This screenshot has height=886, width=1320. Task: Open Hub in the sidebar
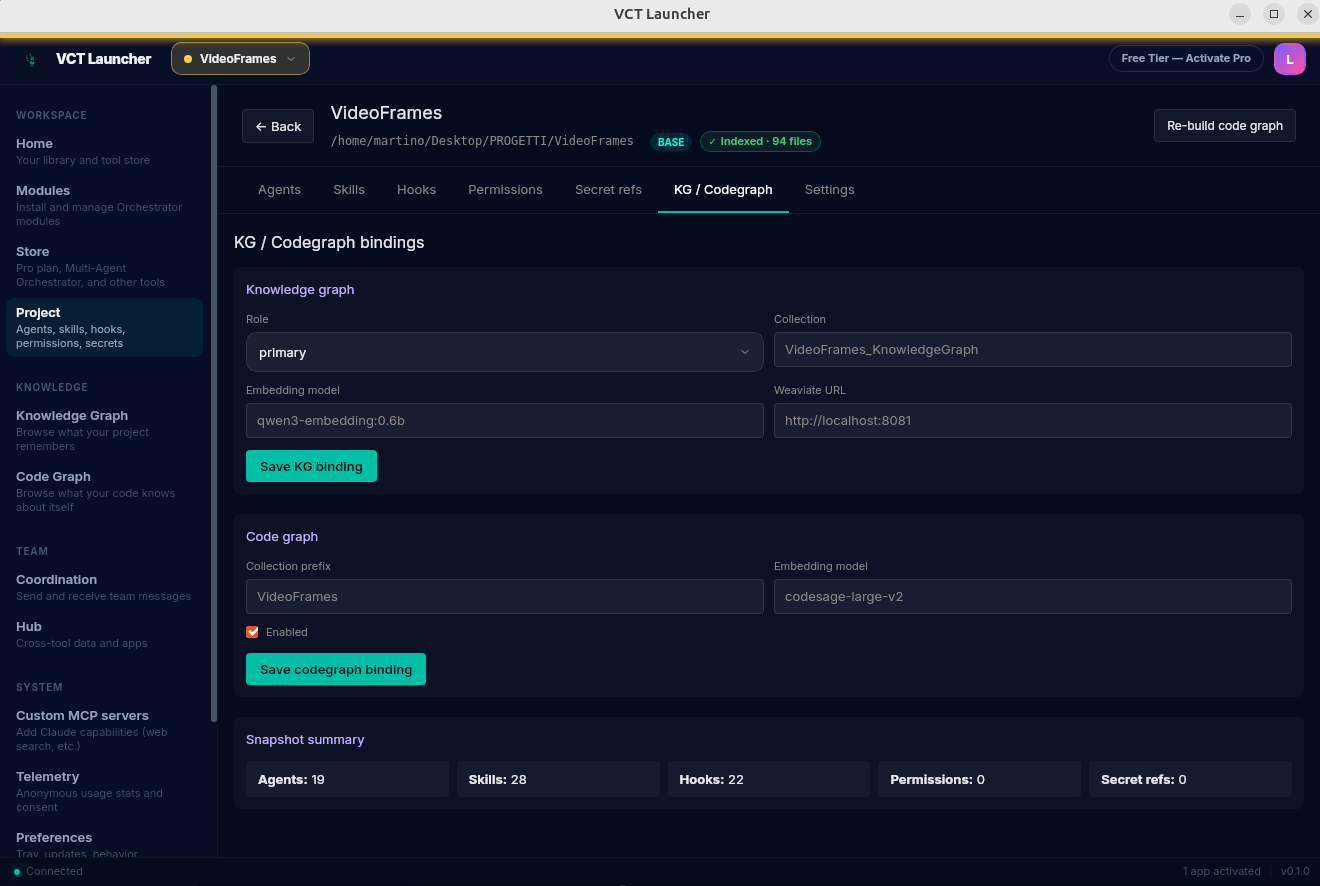[104, 634]
